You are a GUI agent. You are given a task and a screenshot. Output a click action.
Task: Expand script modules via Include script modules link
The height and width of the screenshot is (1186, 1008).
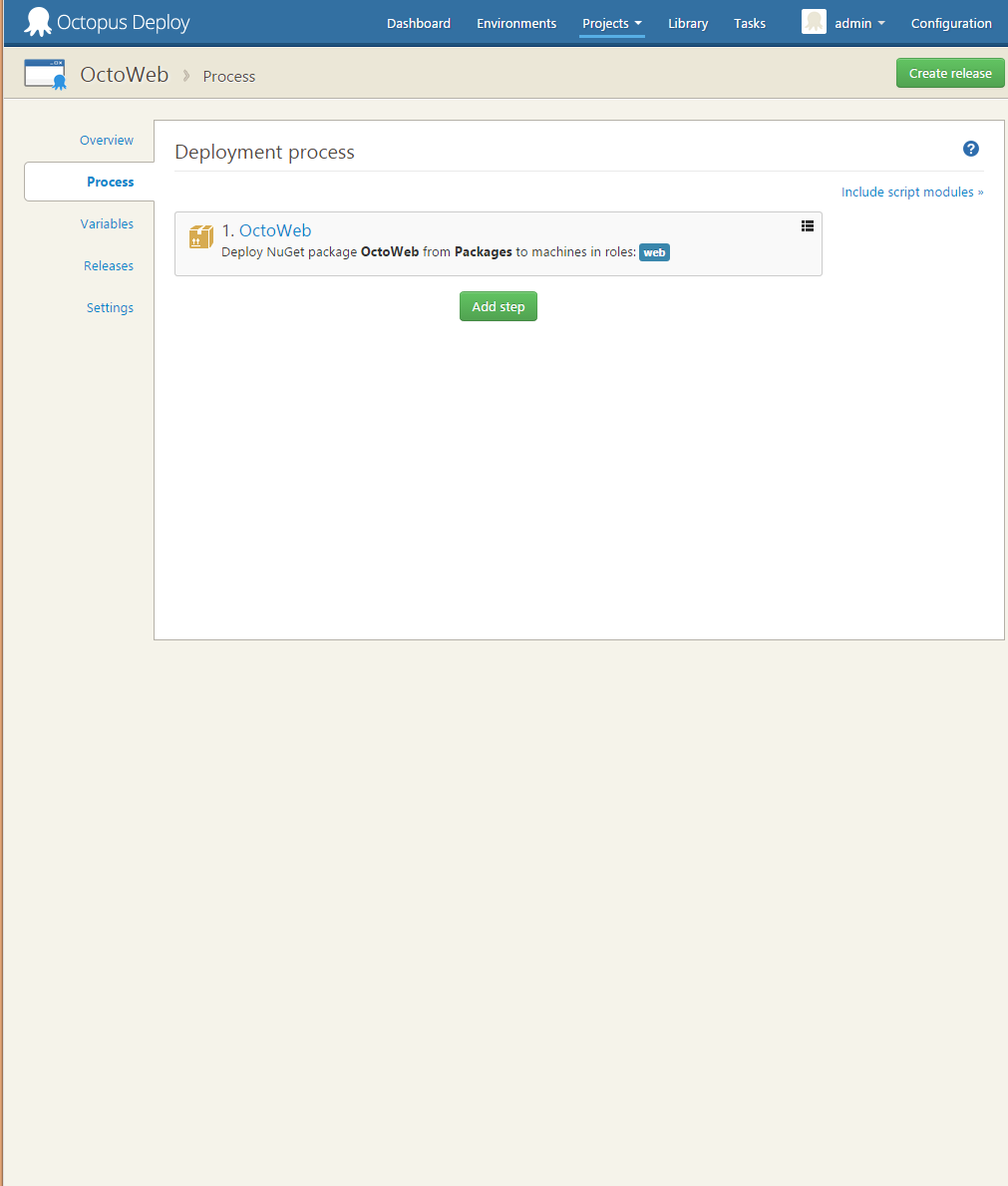(911, 192)
